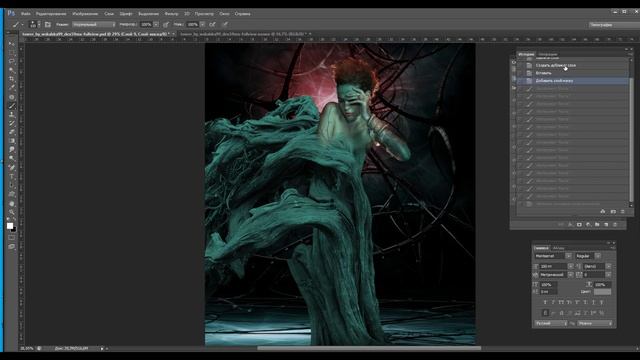Toggle Faux Italic in Character panel
The height and width of the screenshot is (360, 640).
coord(553,302)
